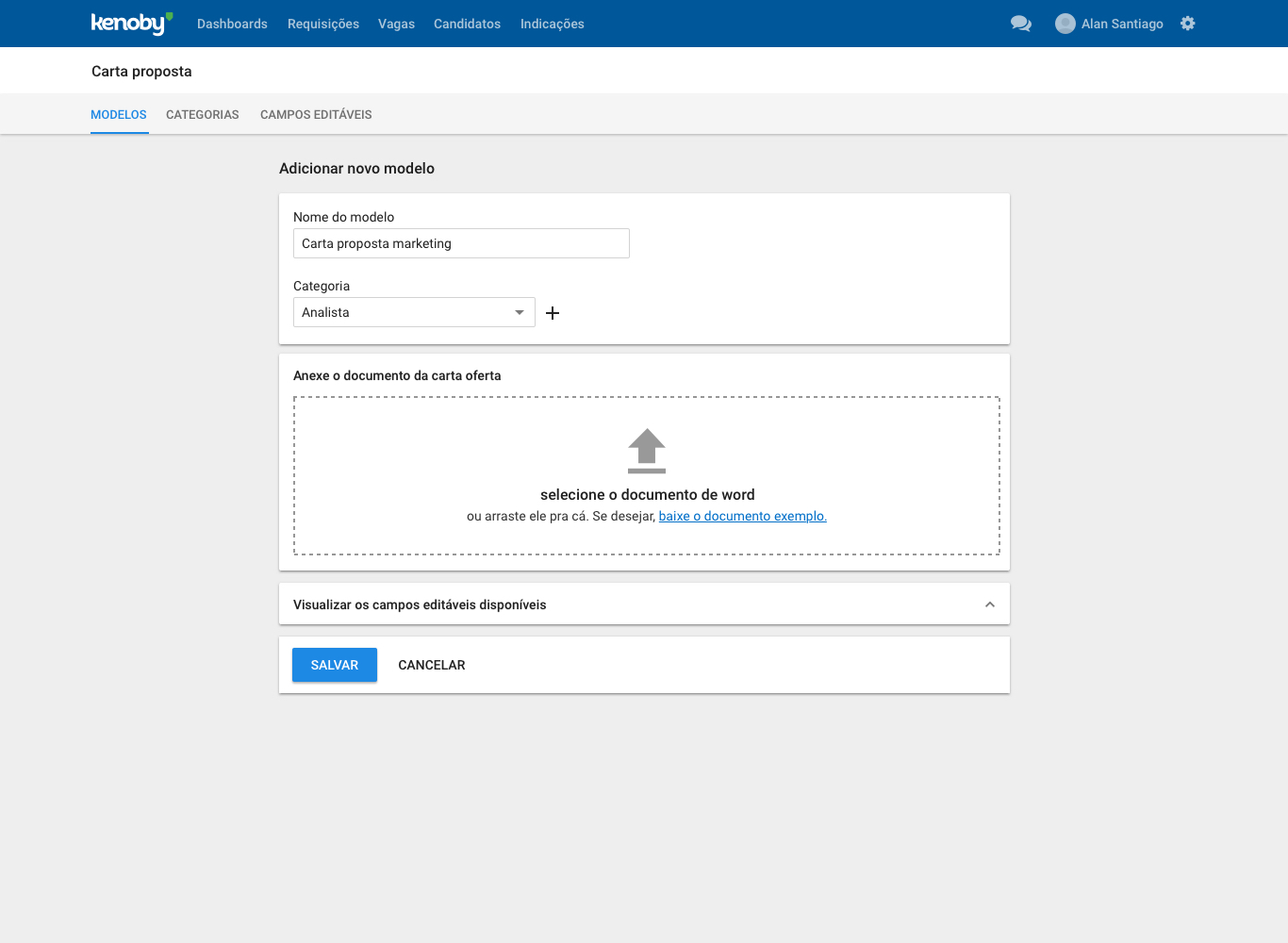Click the user avatar icon
Screen dimensions: 1288x943
coord(1065,24)
